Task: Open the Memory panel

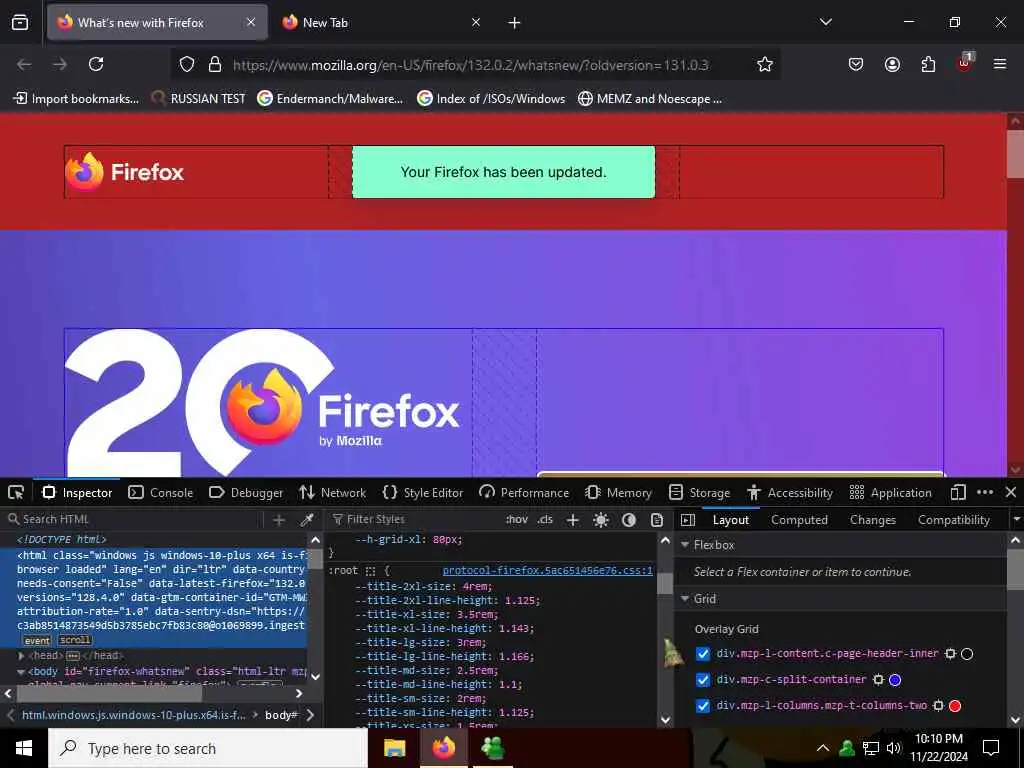Action: click(618, 492)
